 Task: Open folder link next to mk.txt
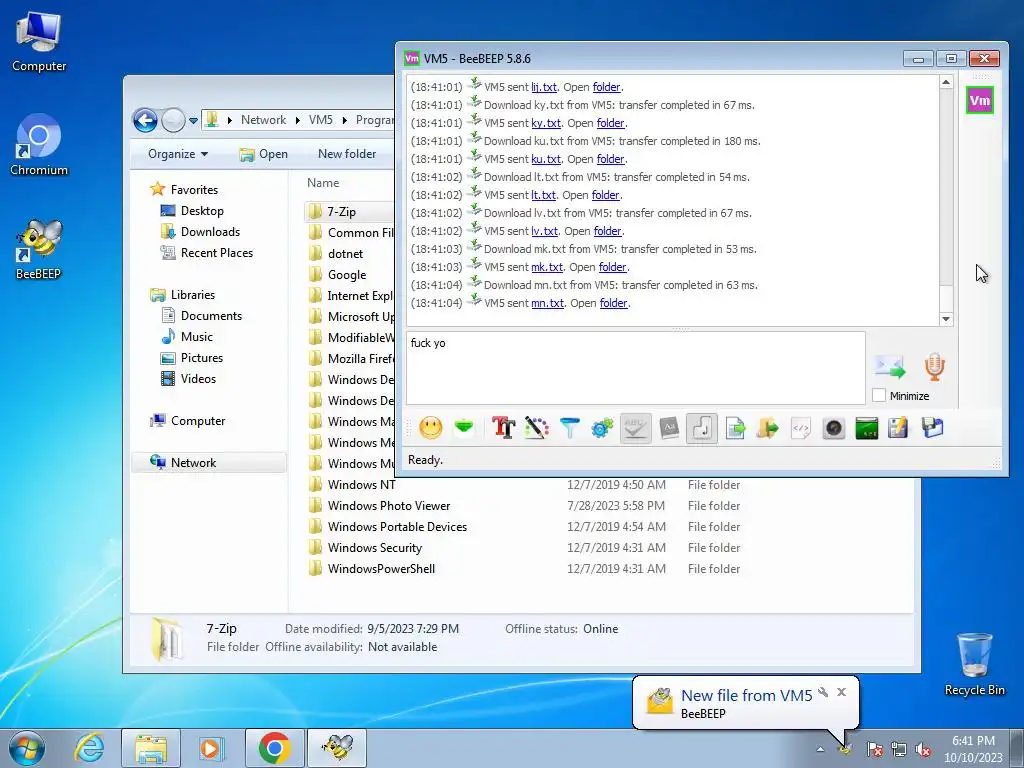(x=613, y=266)
